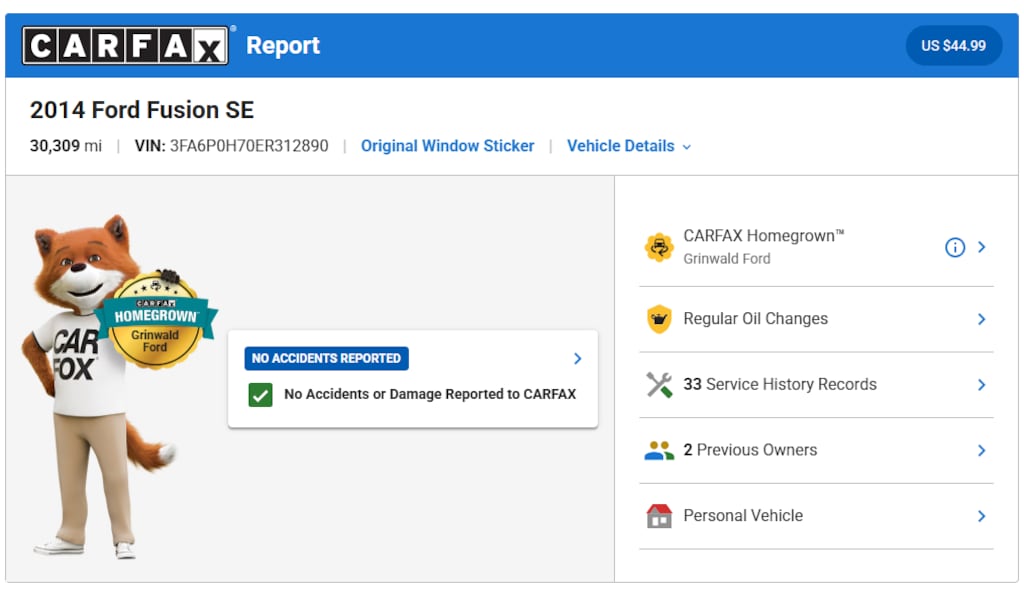Viewport: 1024px width, 601px height.
Task: Open 33 Service History Records
Action: point(816,385)
